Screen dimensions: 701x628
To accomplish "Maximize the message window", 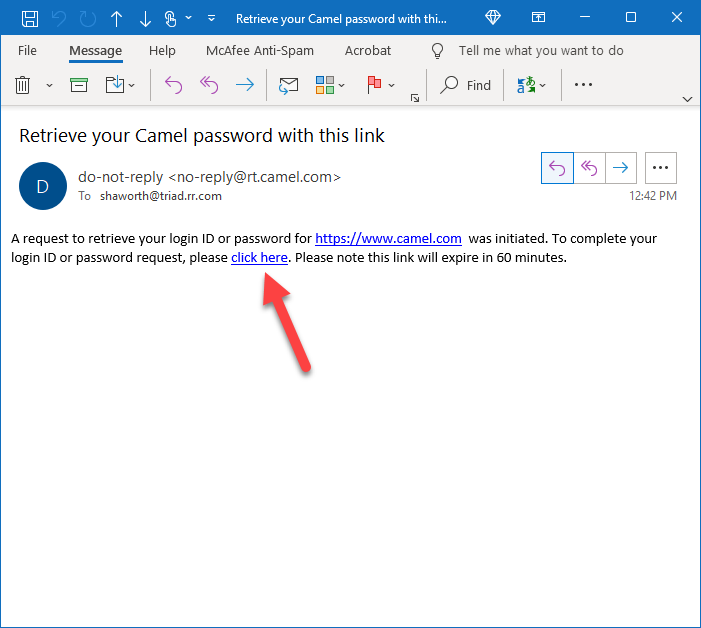I will pos(631,17).
